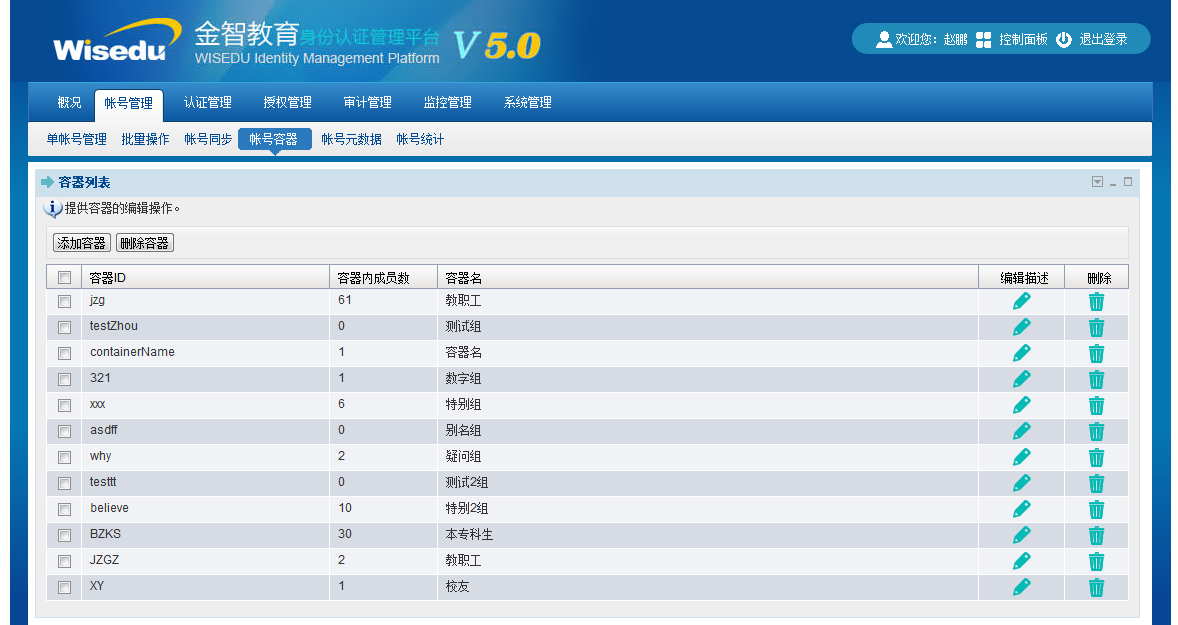Click the edit pencil icon for jzg row
Viewport: 1178px width, 625px height.
[1021, 301]
